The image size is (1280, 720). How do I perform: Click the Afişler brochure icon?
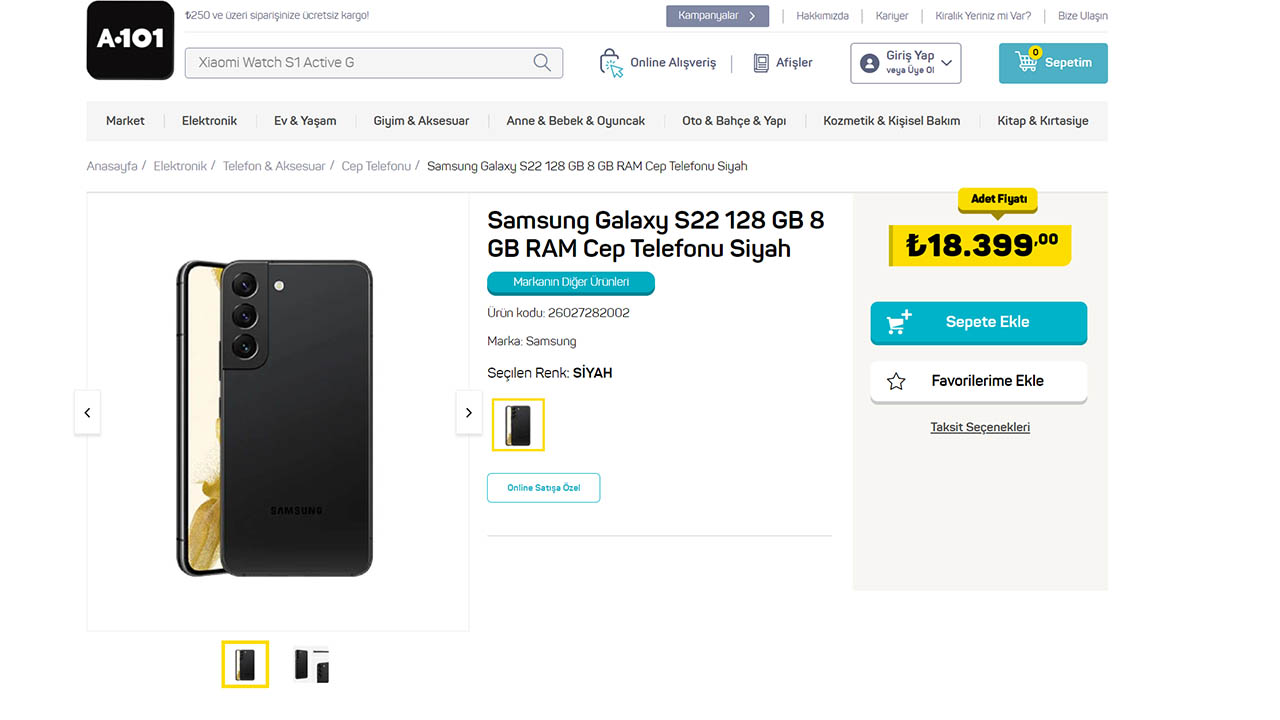761,63
